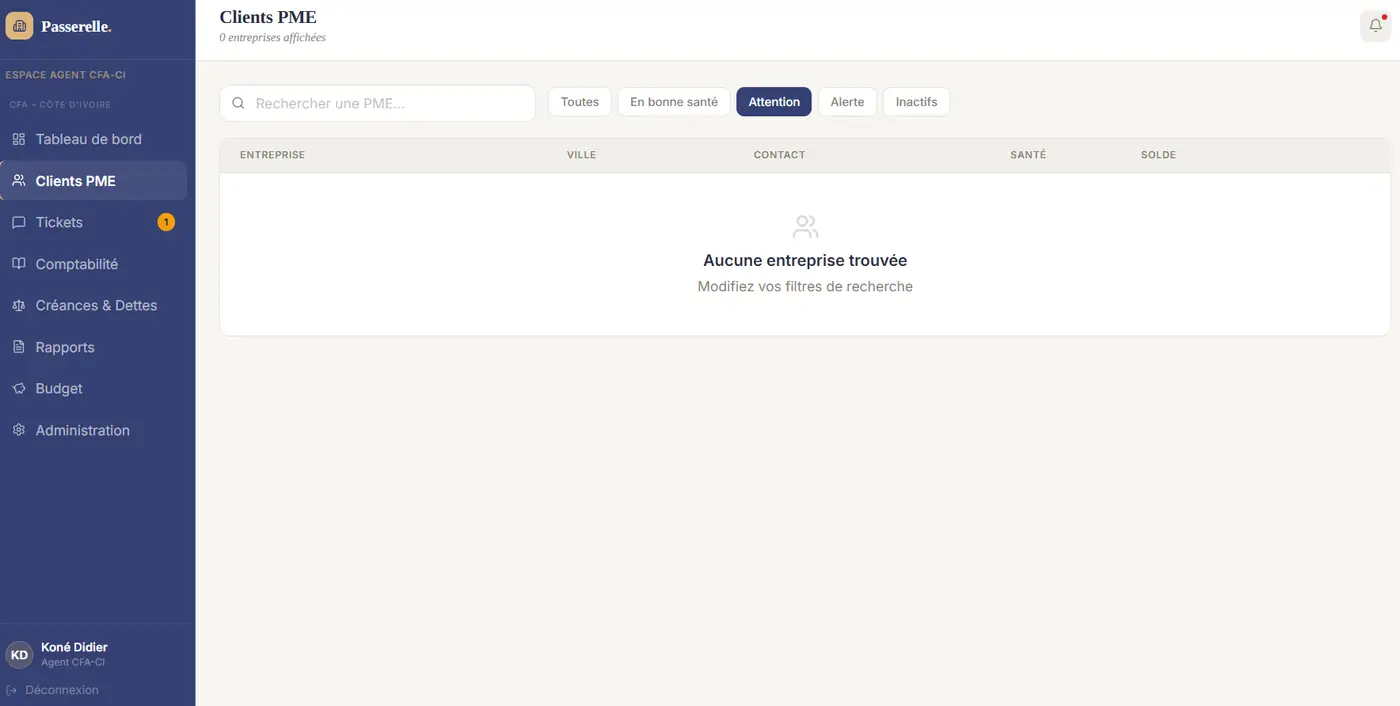Open Tableau de bord menu item
This screenshot has width=1400, height=706.
94,139
